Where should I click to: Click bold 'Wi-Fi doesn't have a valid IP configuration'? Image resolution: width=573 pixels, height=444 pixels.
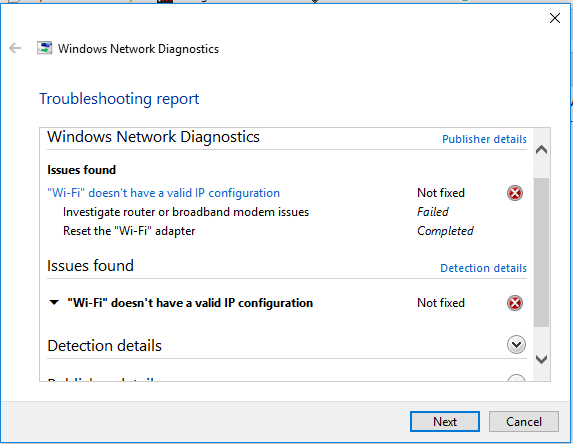point(190,303)
